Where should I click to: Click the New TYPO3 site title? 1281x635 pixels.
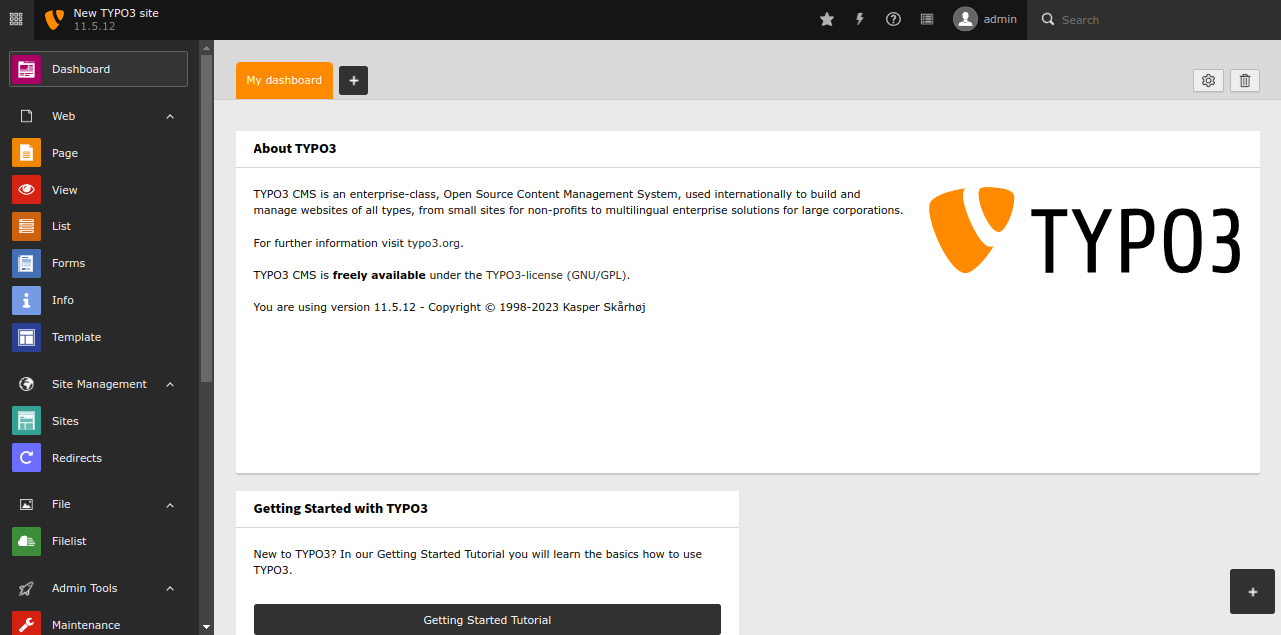116,13
